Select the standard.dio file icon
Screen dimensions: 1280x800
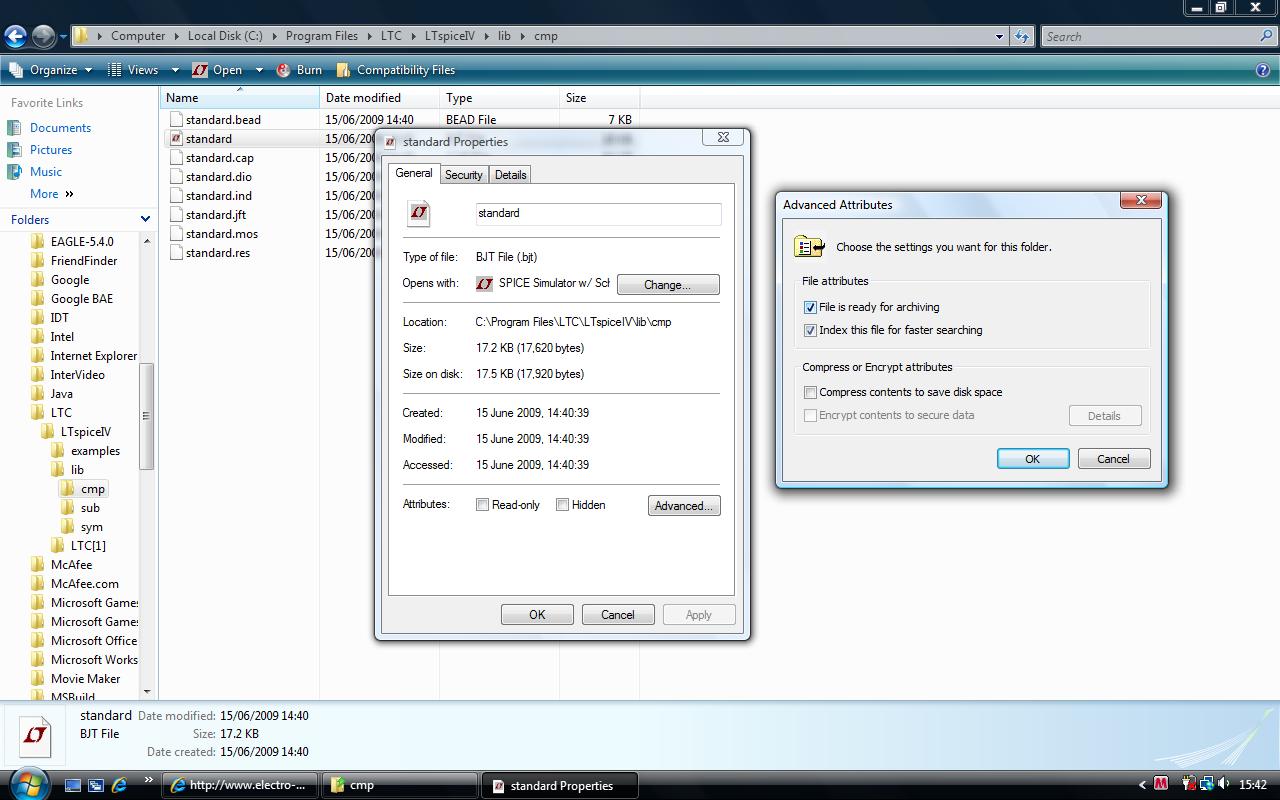click(176, 177)
